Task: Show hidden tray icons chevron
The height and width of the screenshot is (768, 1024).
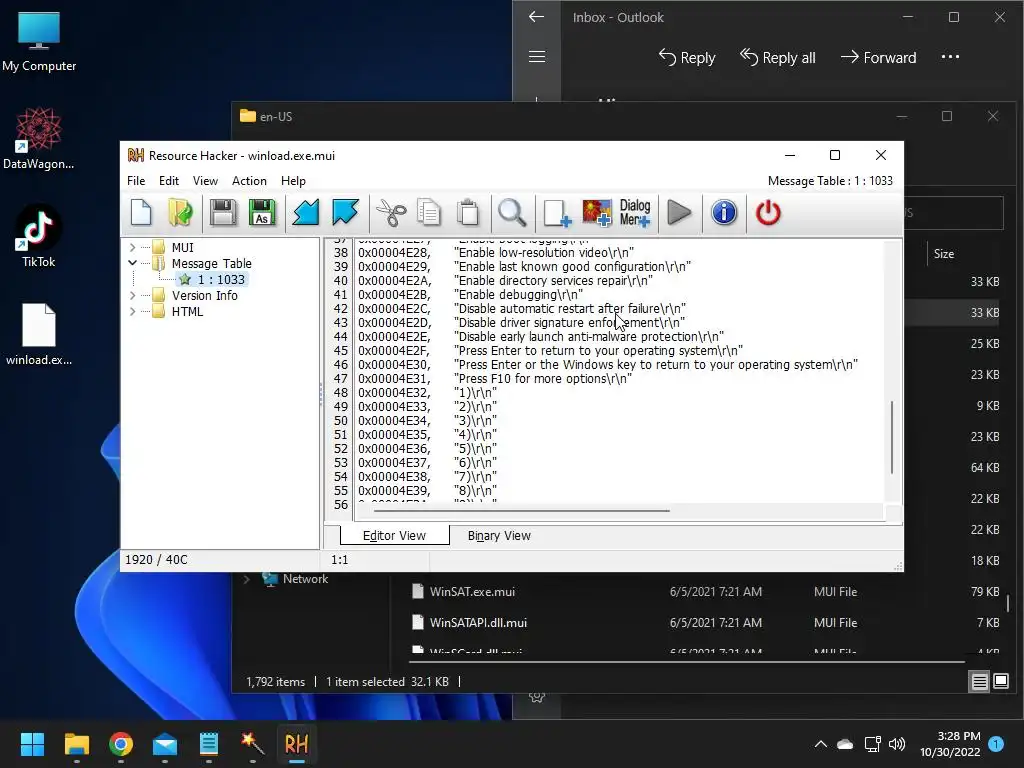Action: tap(821, 744)
